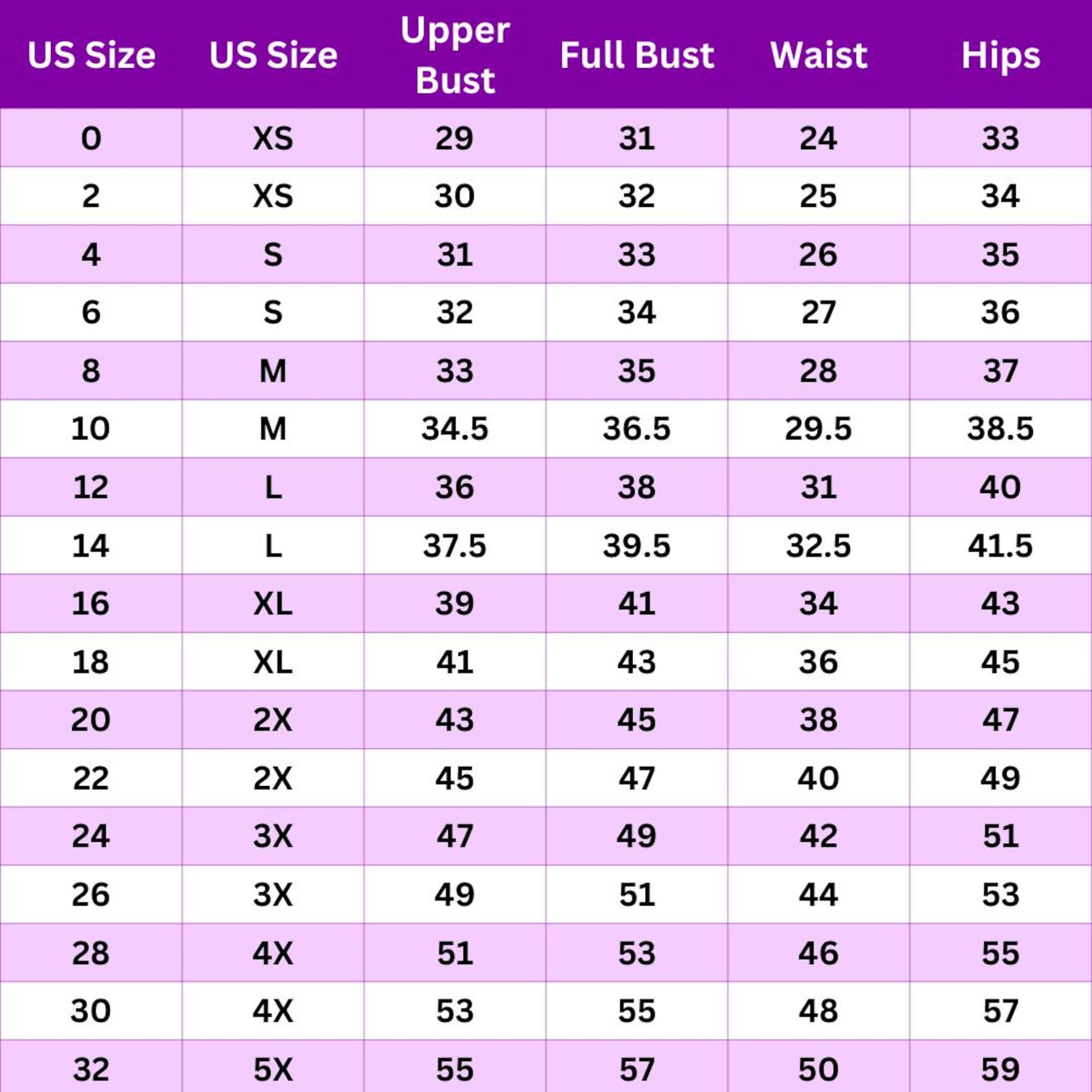The height and width of the screenshot is (1092, 1092).
Task: Select the 32.5 waist value
Action: [818, 545]
